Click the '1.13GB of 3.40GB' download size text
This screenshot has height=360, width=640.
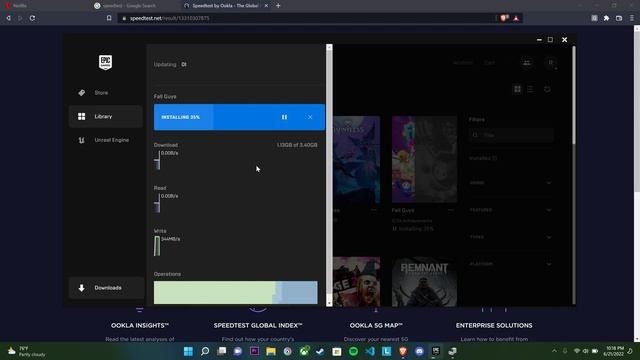pos(297,145)
